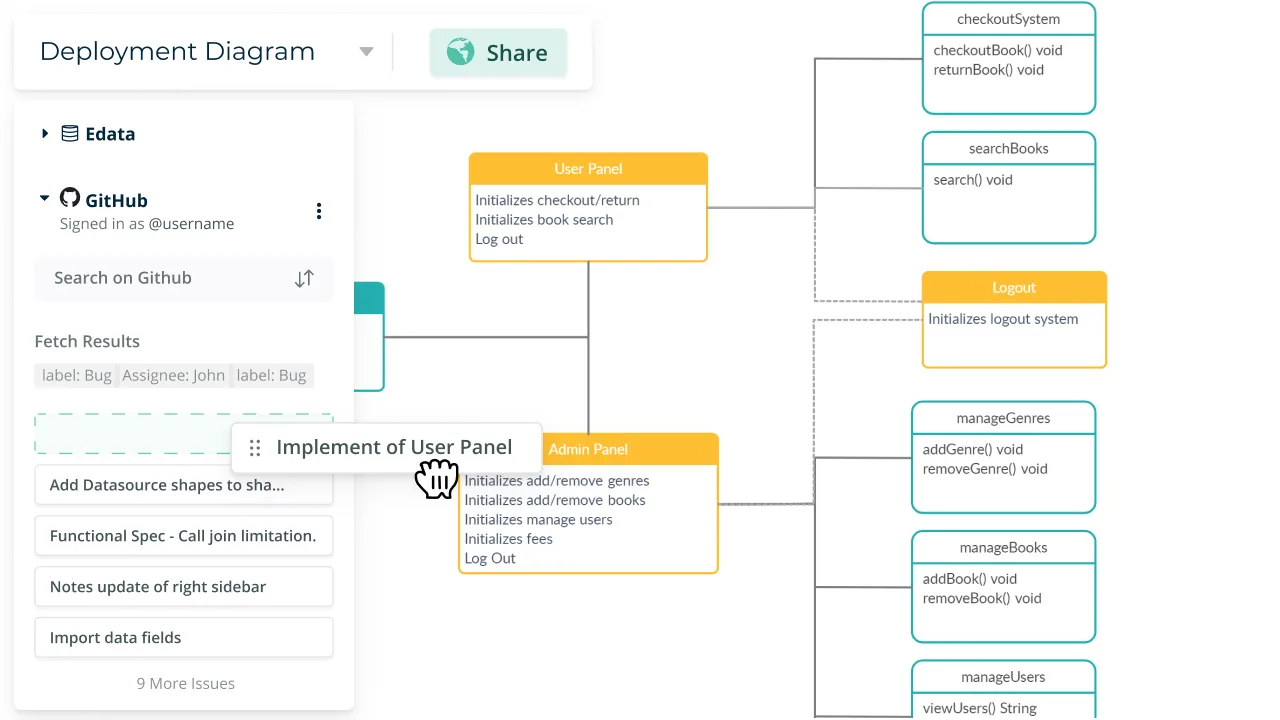The width and height of the screenshot is (1280, 720).
Task: Click '9 More Issues' link
Action: click(x=186, y=684)
